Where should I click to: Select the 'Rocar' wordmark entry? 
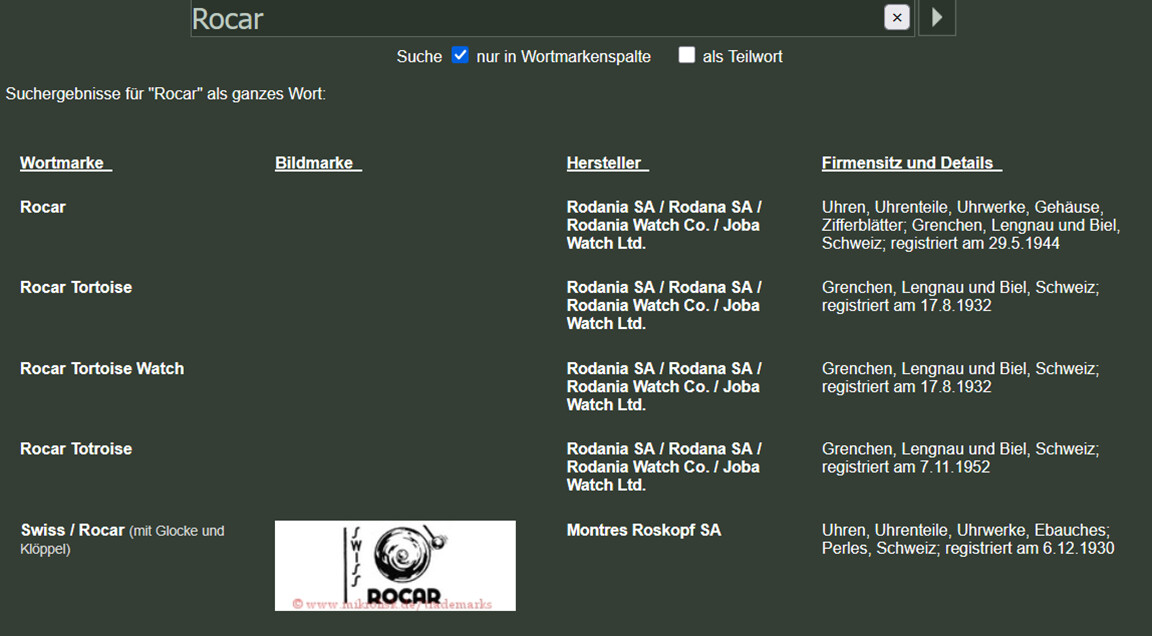pos(43,207)
